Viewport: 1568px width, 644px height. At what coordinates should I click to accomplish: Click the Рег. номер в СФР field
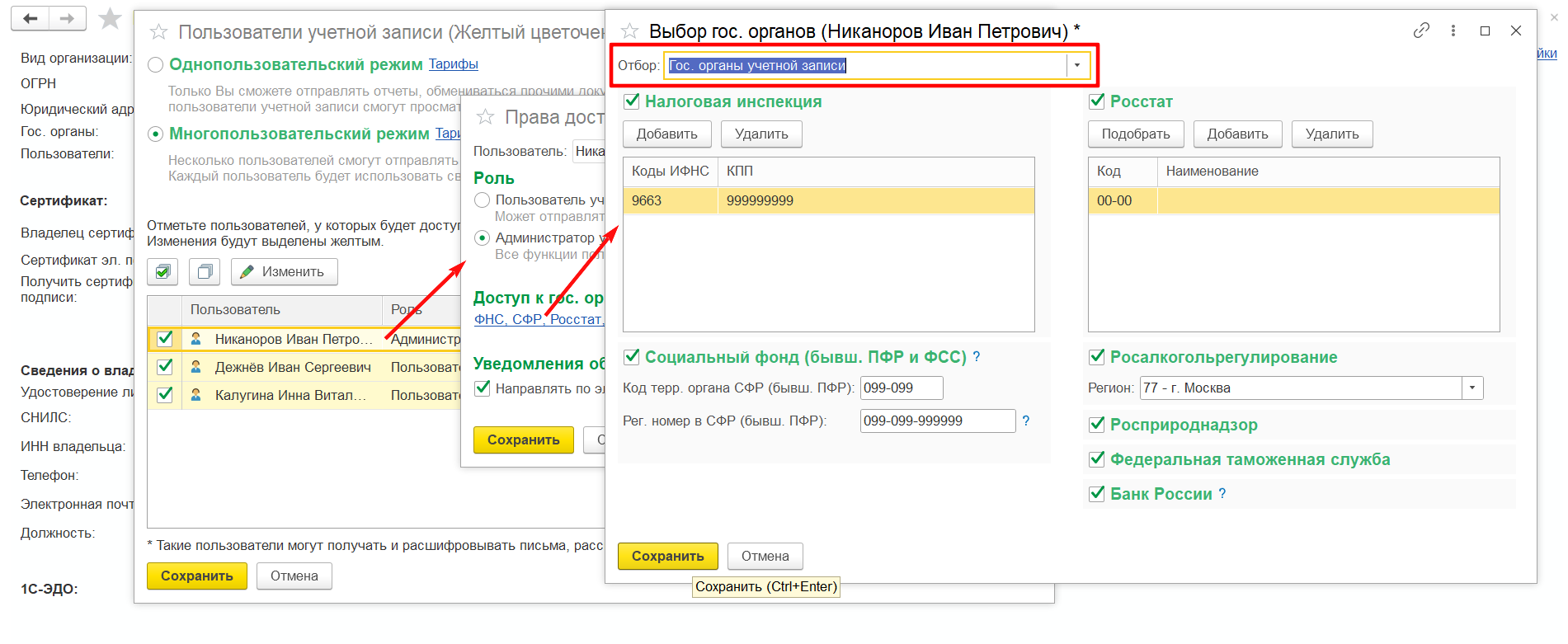938,421
